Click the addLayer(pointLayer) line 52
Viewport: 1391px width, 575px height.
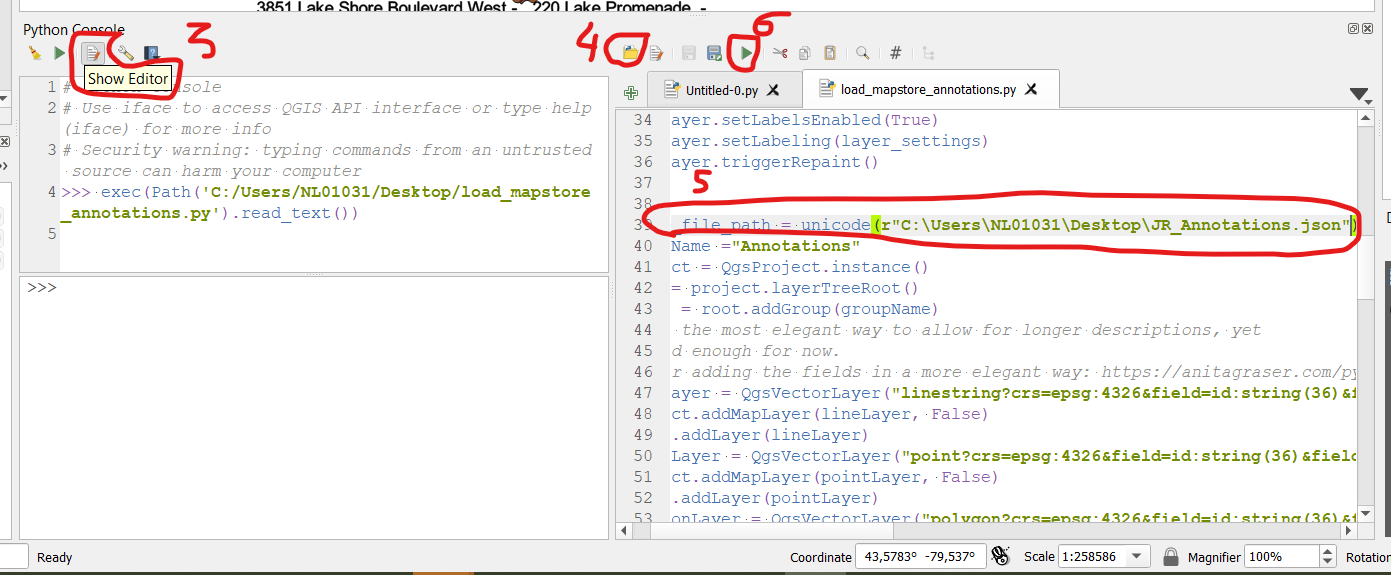click(x=774, y=498)
